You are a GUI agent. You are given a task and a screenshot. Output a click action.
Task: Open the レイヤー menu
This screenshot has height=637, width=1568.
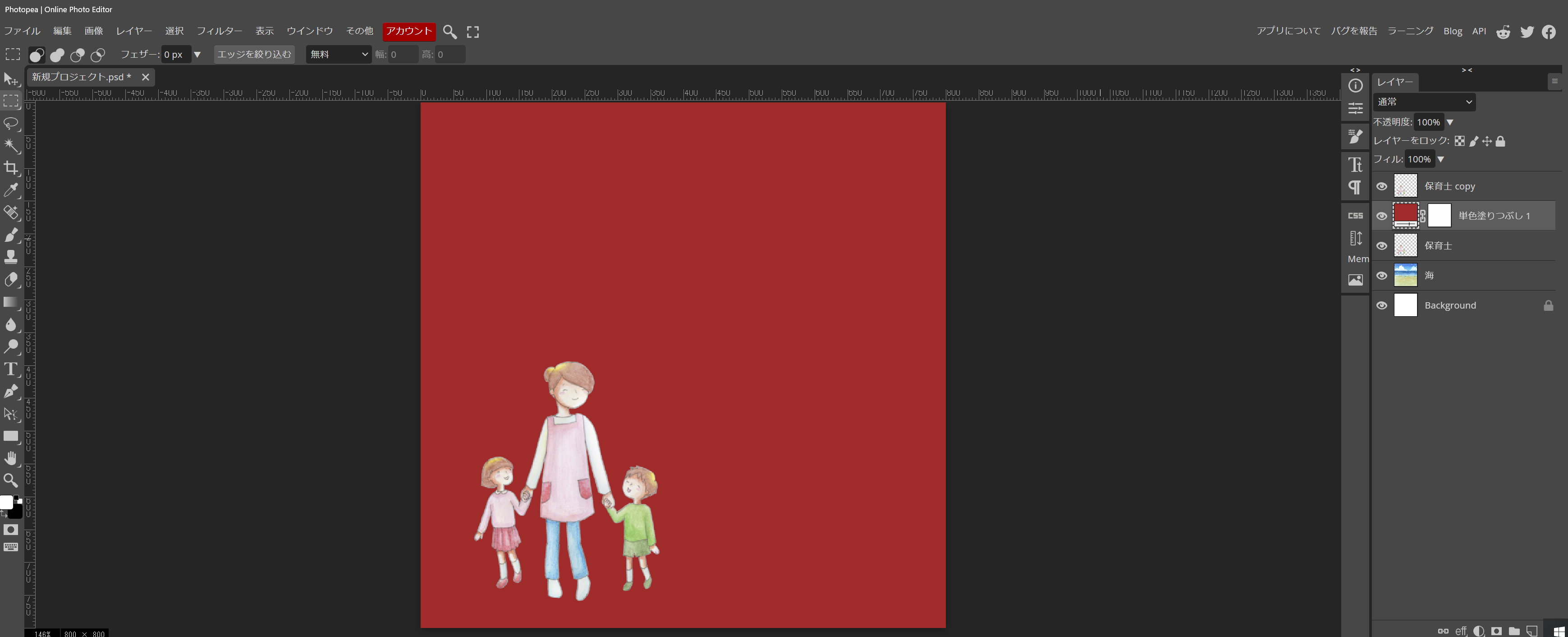tap(134, 31)
